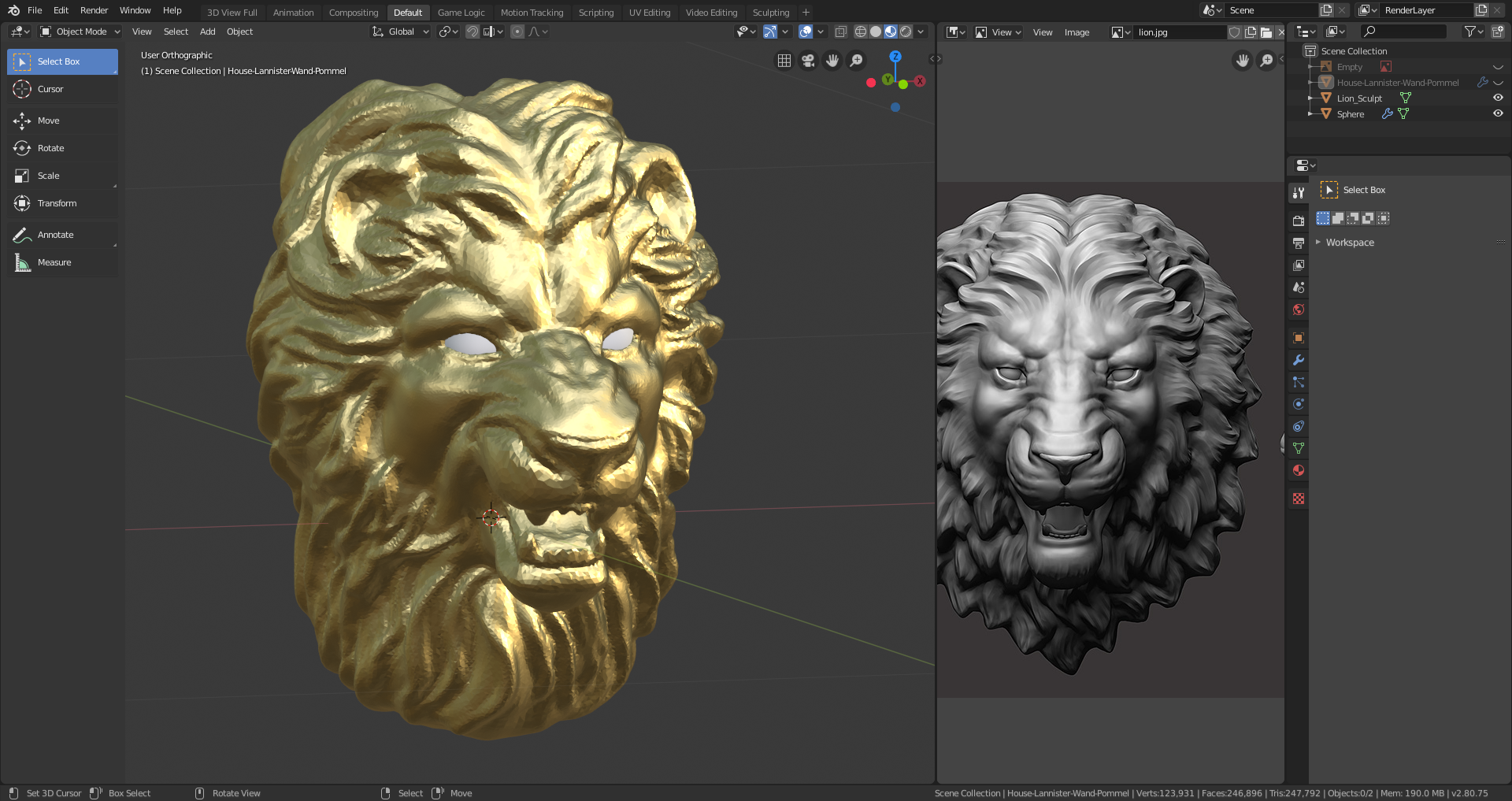Open the Modifiers properties tab
The image size is (1512, 801).
tap(1299, 360)
